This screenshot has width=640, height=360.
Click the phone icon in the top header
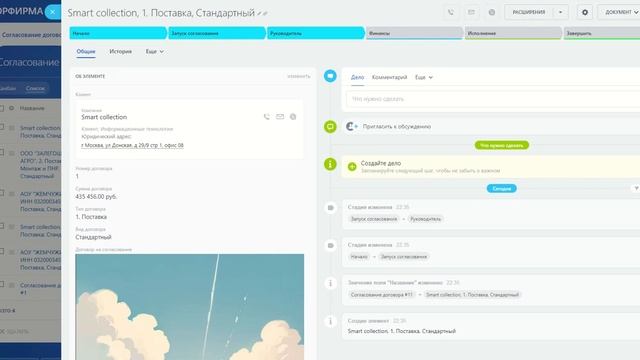tap(451, 12)
